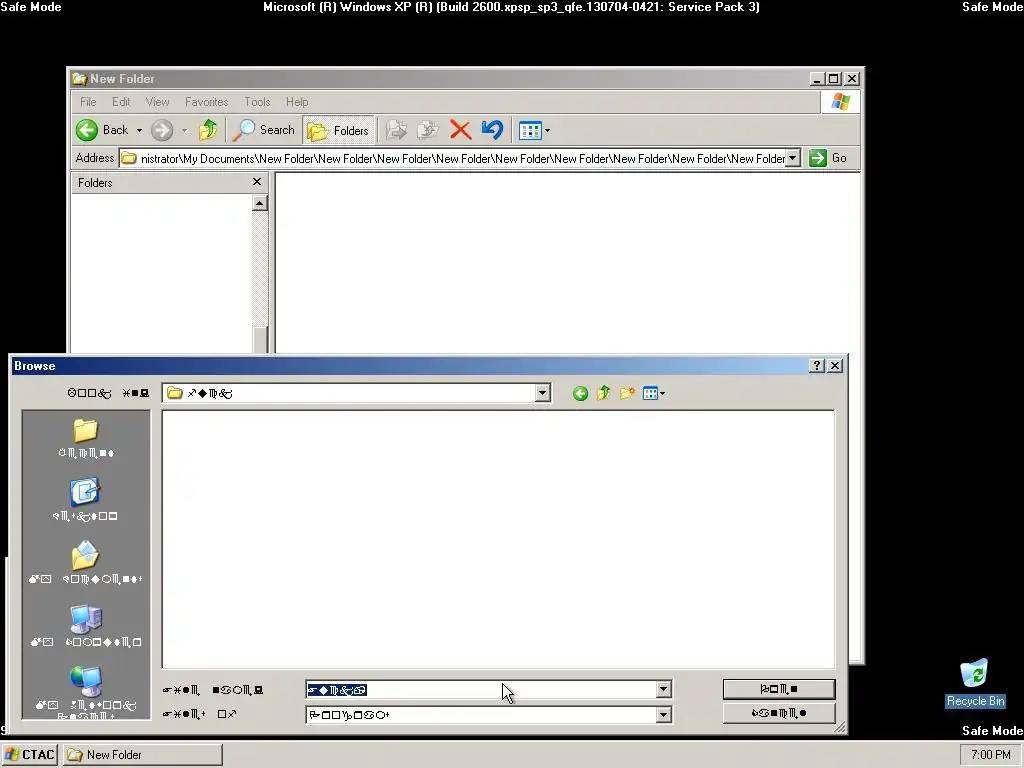This screenshot has height=768, width=1024.
Task: Click the Up One Level icon in Browse
Action: coord(603,393)
